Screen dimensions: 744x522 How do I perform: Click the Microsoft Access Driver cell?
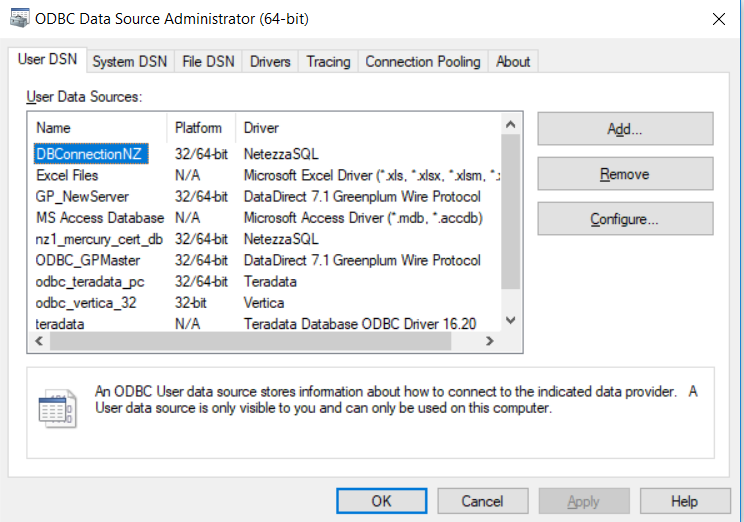[x=363, y=218]
